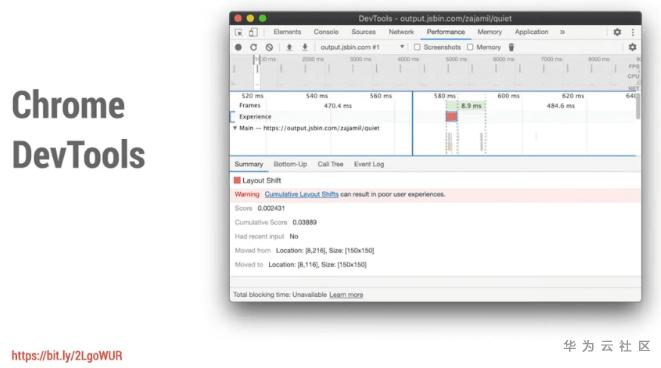Click the Cumulative Score value 0.03889
The height and width of the screenshot is (368, 661).
tap(304, 223)
